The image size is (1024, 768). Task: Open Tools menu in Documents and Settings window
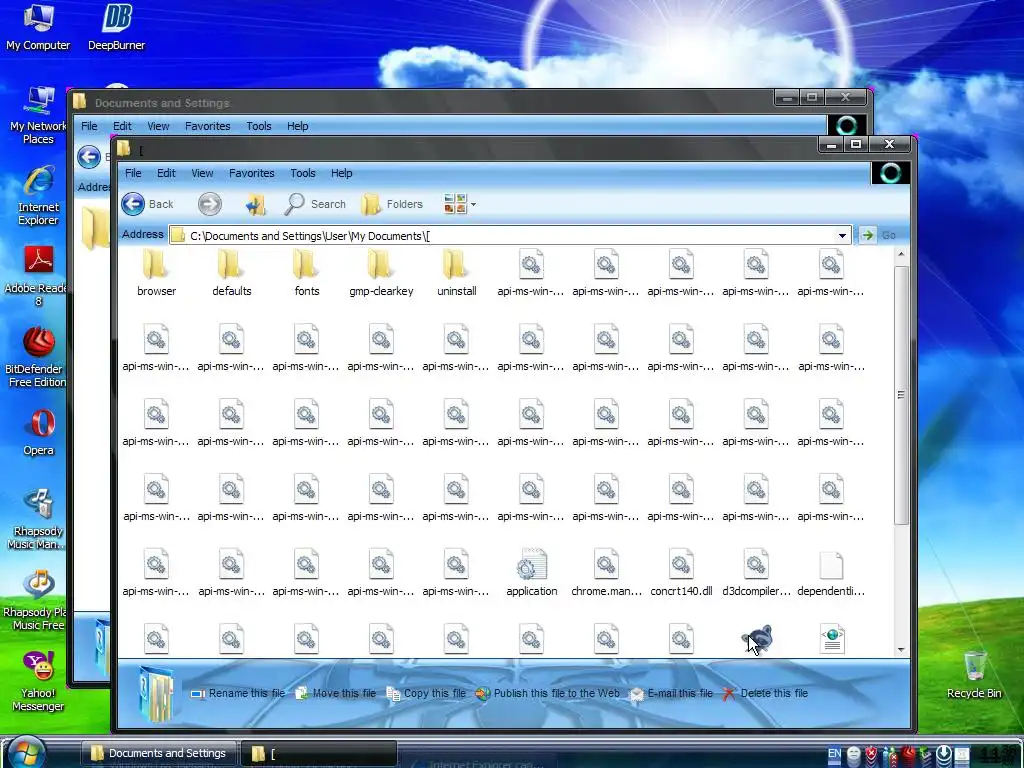259,126
